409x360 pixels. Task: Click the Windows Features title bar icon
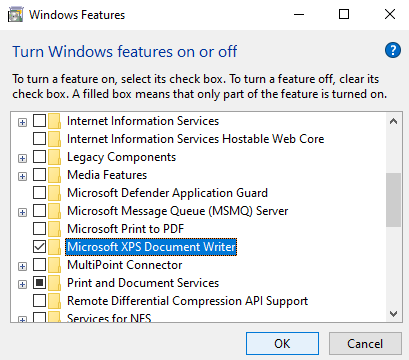pos(15,15)
